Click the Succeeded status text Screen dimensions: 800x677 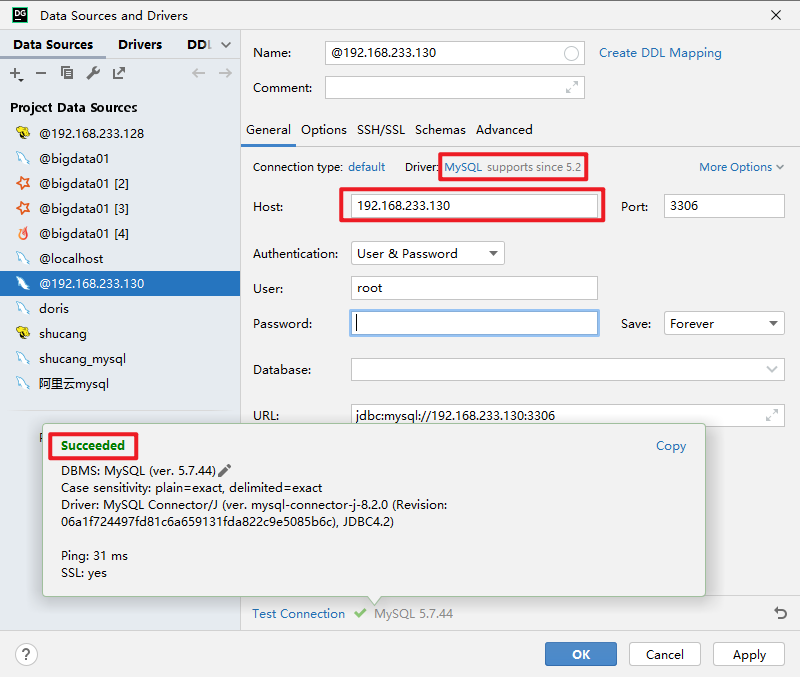(93, 445)
